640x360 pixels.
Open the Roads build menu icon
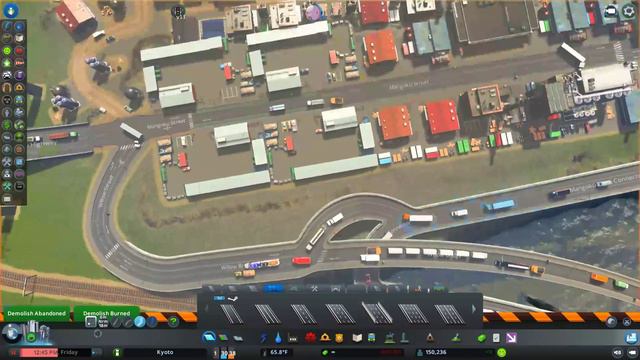[209, 338]
